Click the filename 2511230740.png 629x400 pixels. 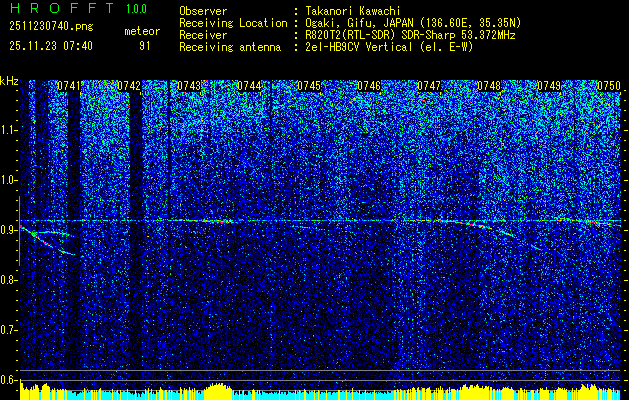click(x=51, y=27)
